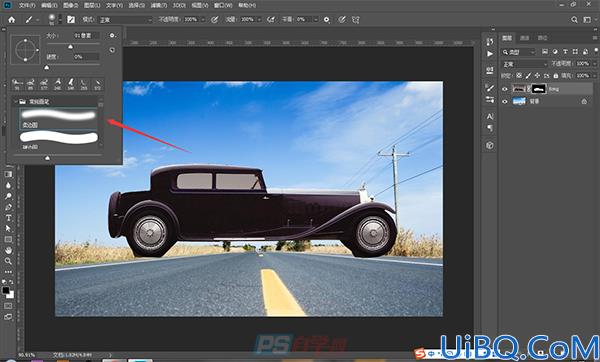600x362 pixels.
Task: Select the Pen tool
Action: coord(8,207)
